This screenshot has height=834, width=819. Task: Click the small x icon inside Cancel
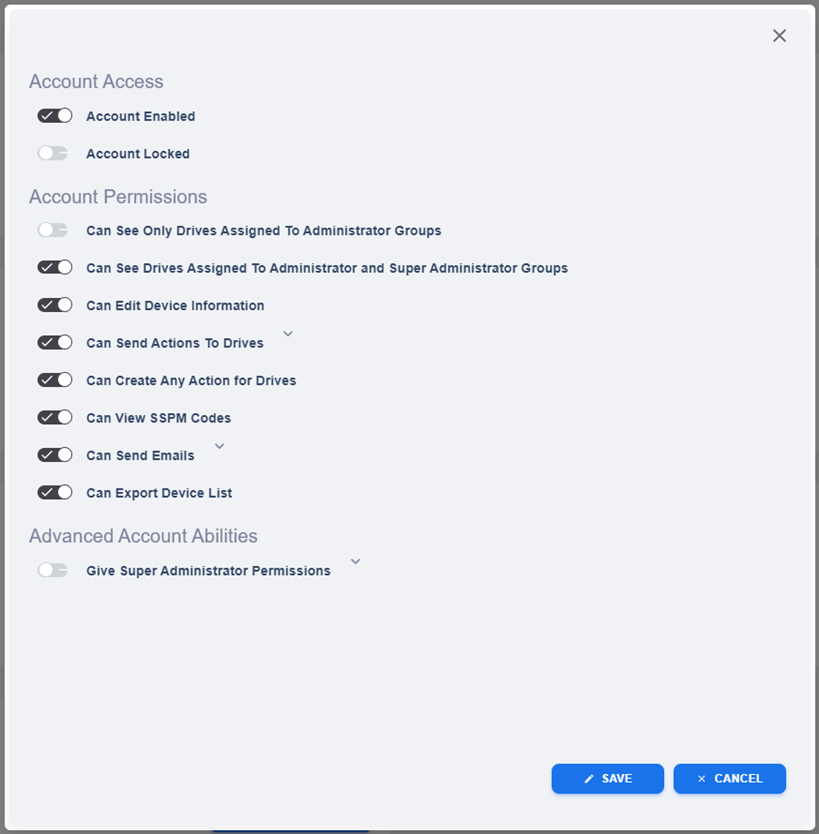tap(701, 779)
